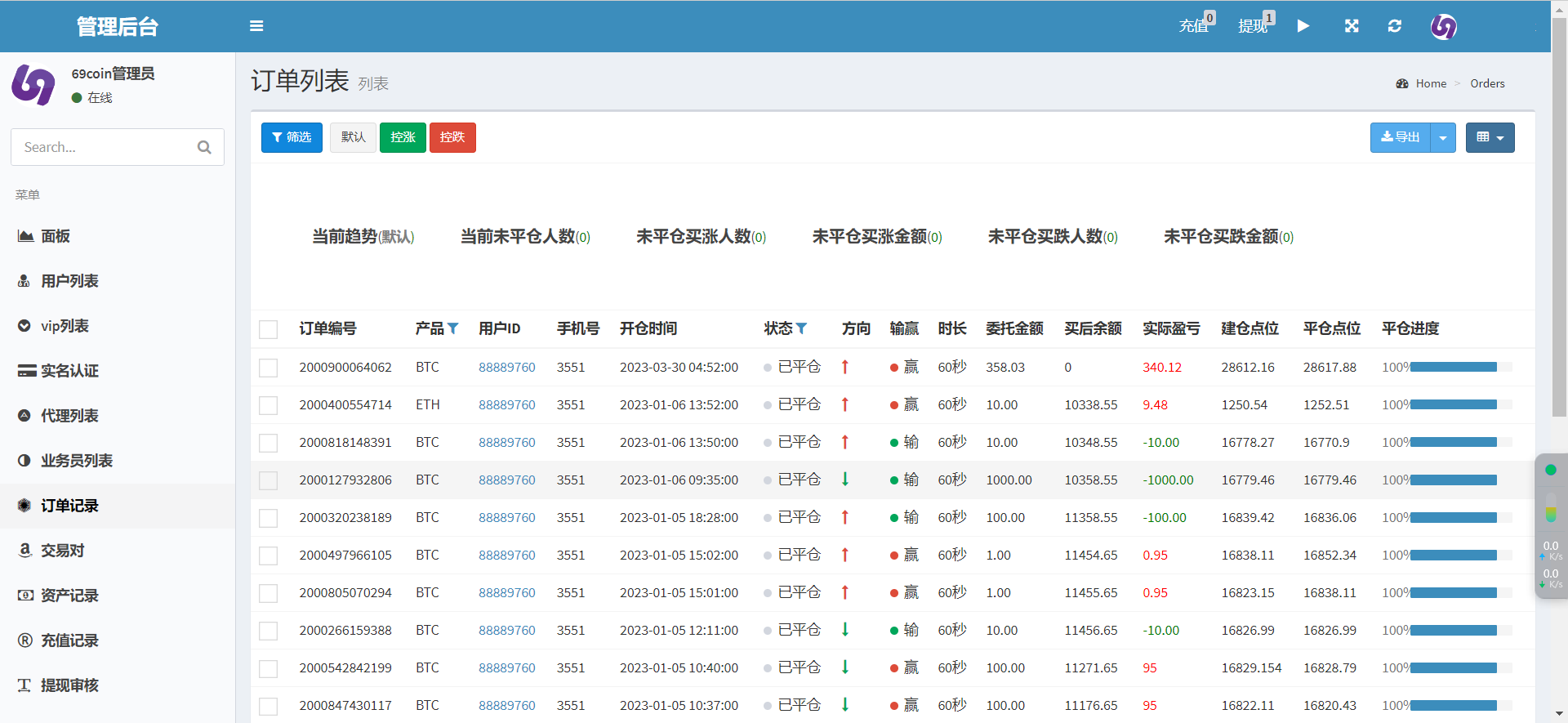Check row for order 2000497966105

coord(268,556)
